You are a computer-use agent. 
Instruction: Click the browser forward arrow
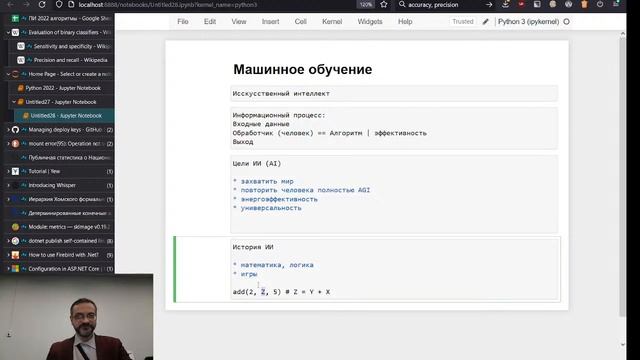[x=26, y=4]
